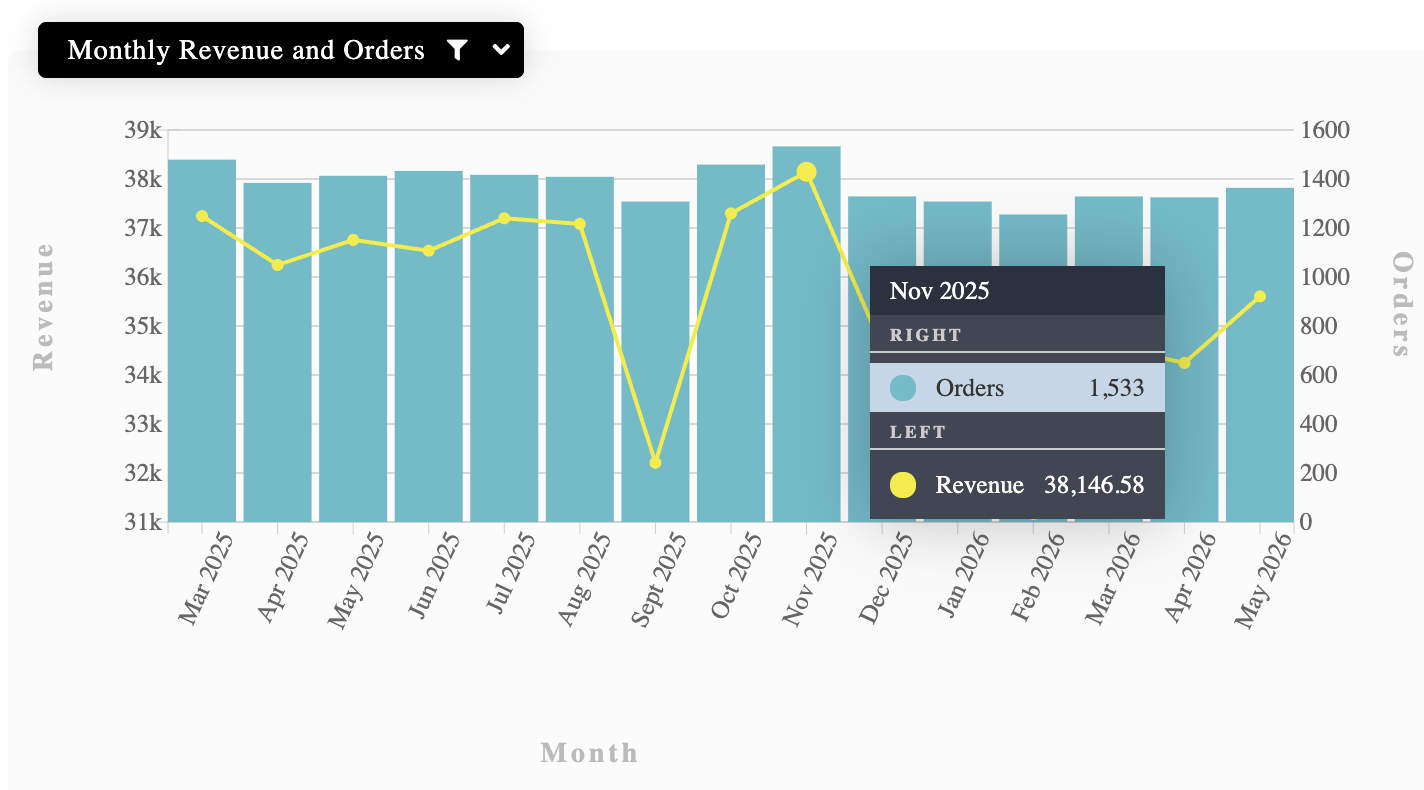Click the Oct 2025 orders bar
Screen dimensions: 1424x790
click(x=731, y=343)
